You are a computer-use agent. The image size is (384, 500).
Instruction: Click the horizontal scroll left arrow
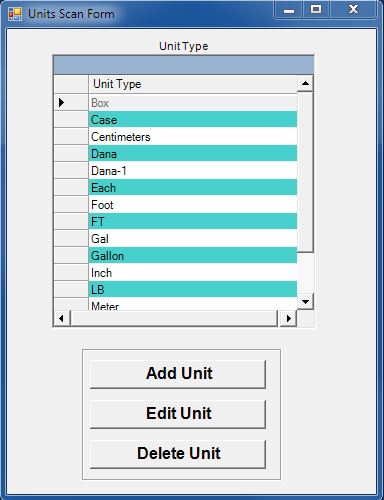(x=62, y=318)
